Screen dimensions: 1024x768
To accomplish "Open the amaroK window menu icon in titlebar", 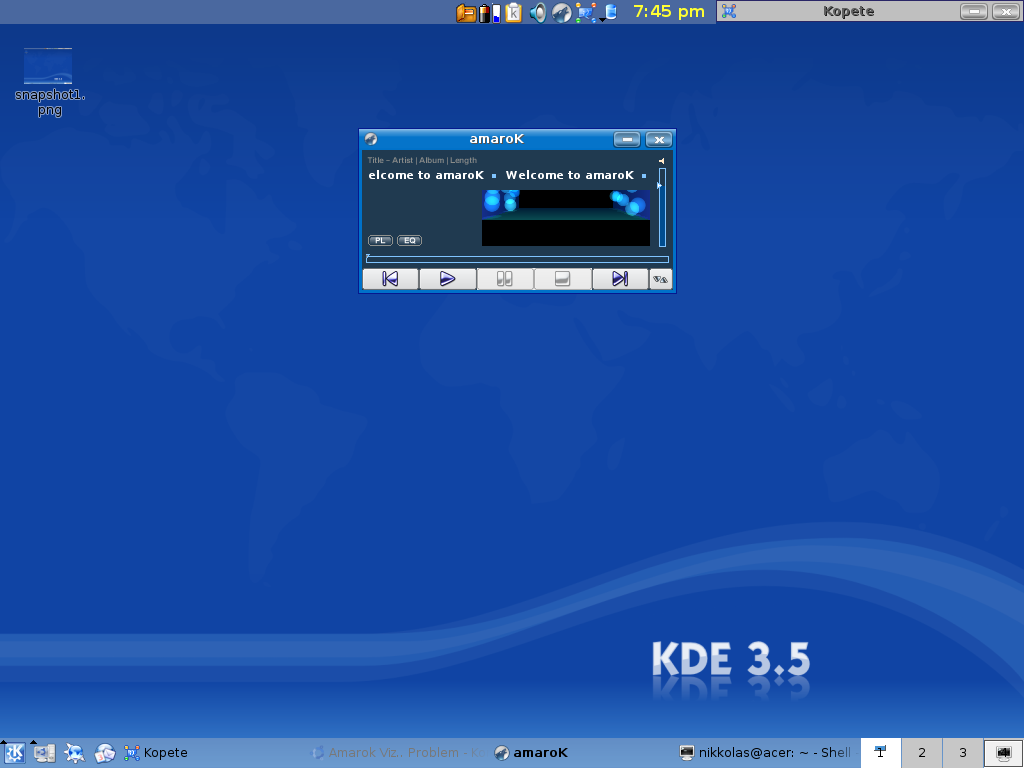I will (x=371, y=139).
